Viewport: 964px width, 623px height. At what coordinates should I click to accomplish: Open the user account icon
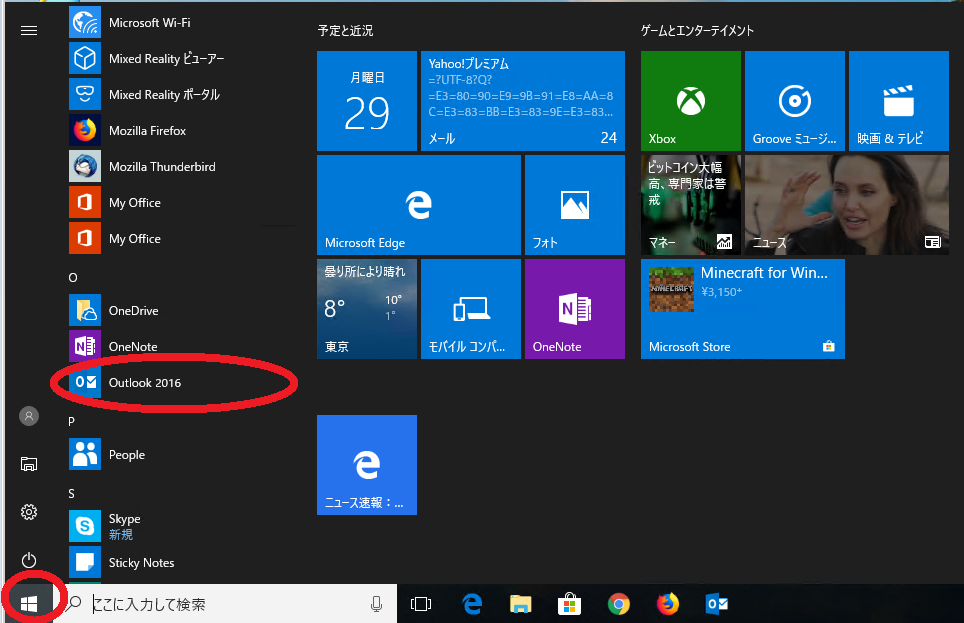(29, 416)
